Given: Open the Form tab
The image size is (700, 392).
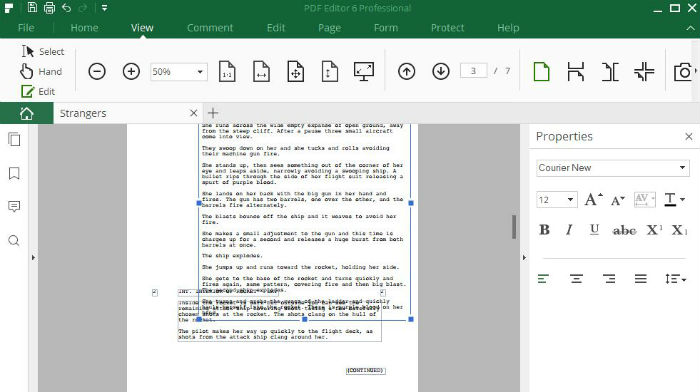Looking at the screenshot, I should 386,28.
